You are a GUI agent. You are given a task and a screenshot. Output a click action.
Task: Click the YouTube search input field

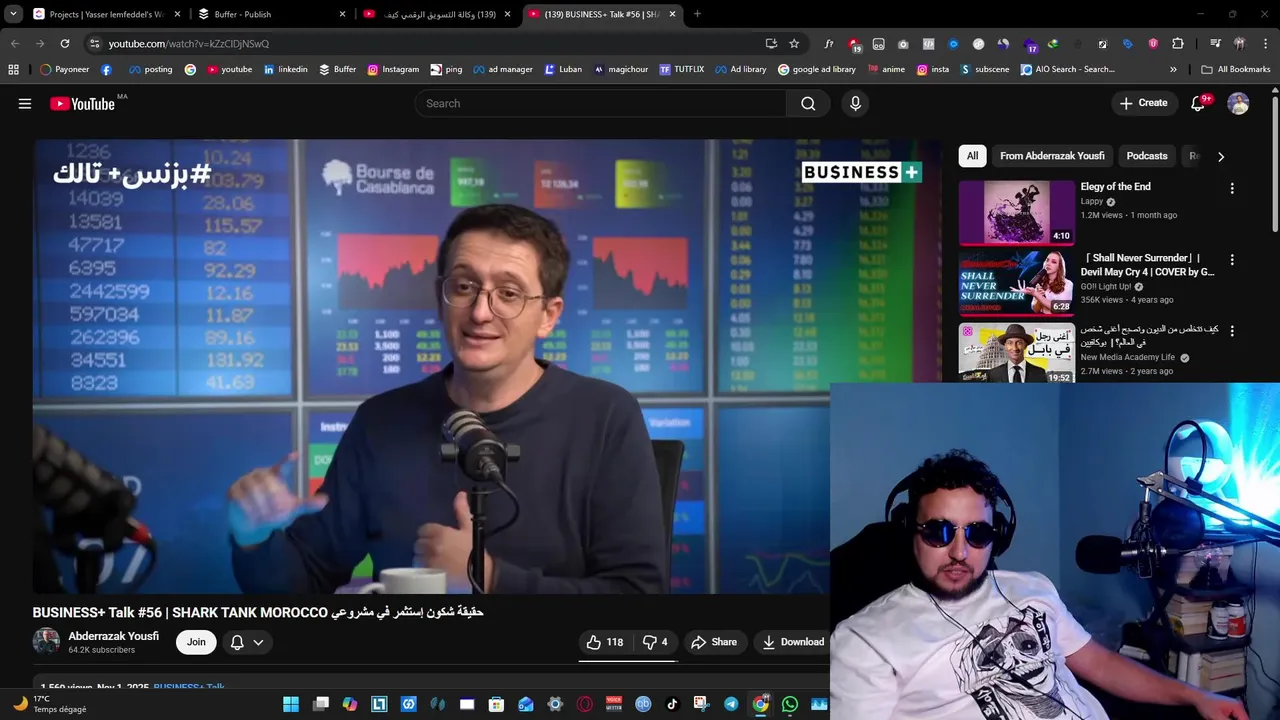tap(600, 103)
